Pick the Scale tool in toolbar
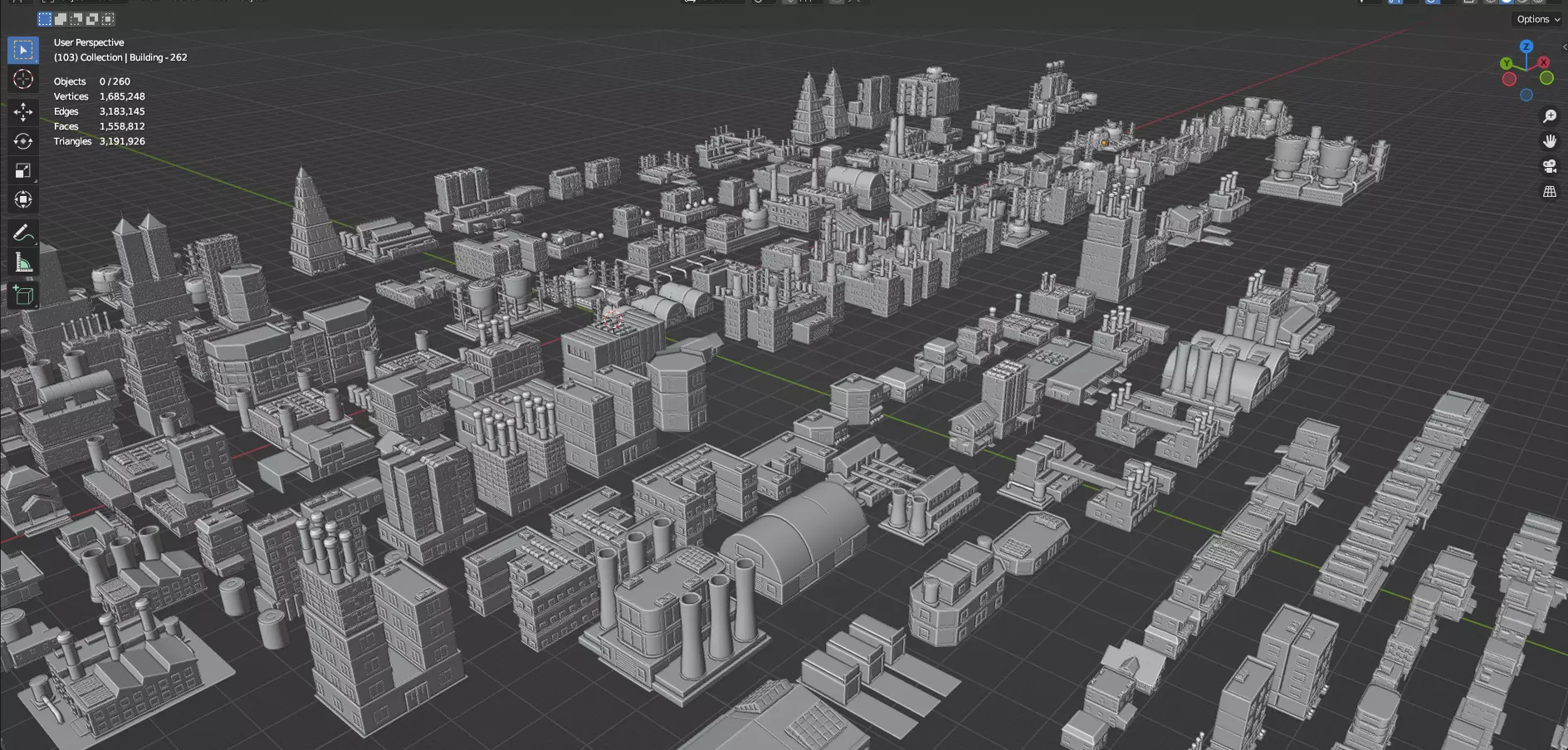The width and height of the screenshot is (1568, 750). coord(23,170)
